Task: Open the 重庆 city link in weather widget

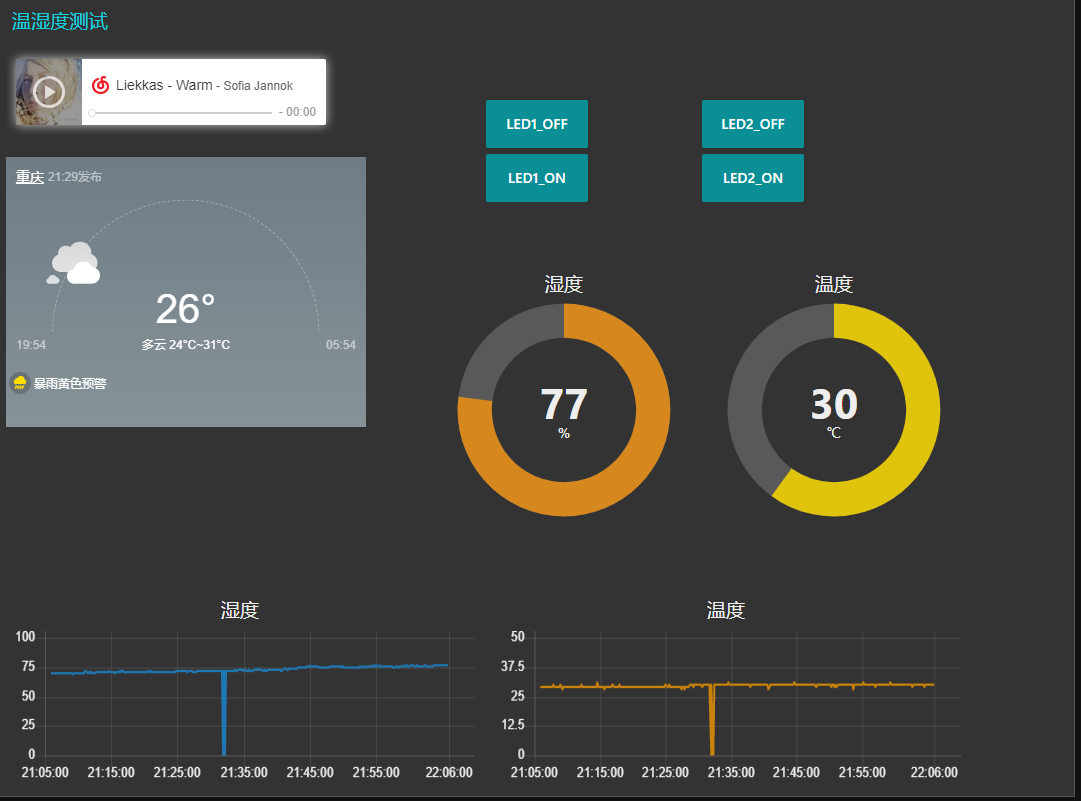Action: pyautogui.click(x=30, y=177)
